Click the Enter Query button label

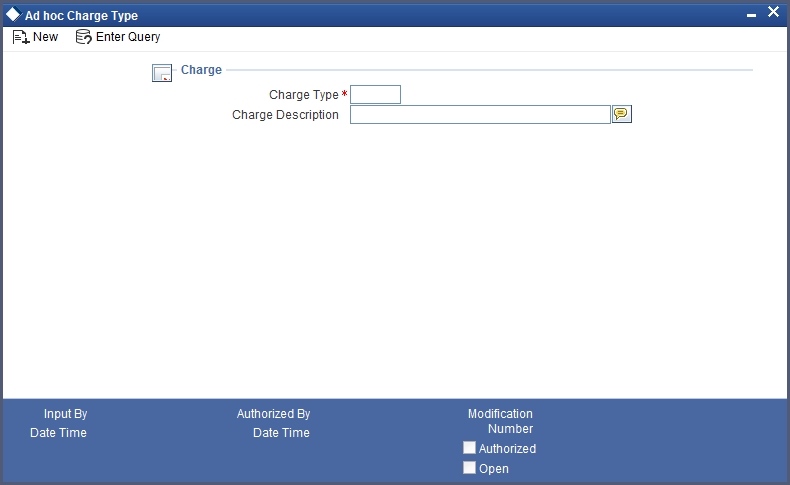click(128, 37)
